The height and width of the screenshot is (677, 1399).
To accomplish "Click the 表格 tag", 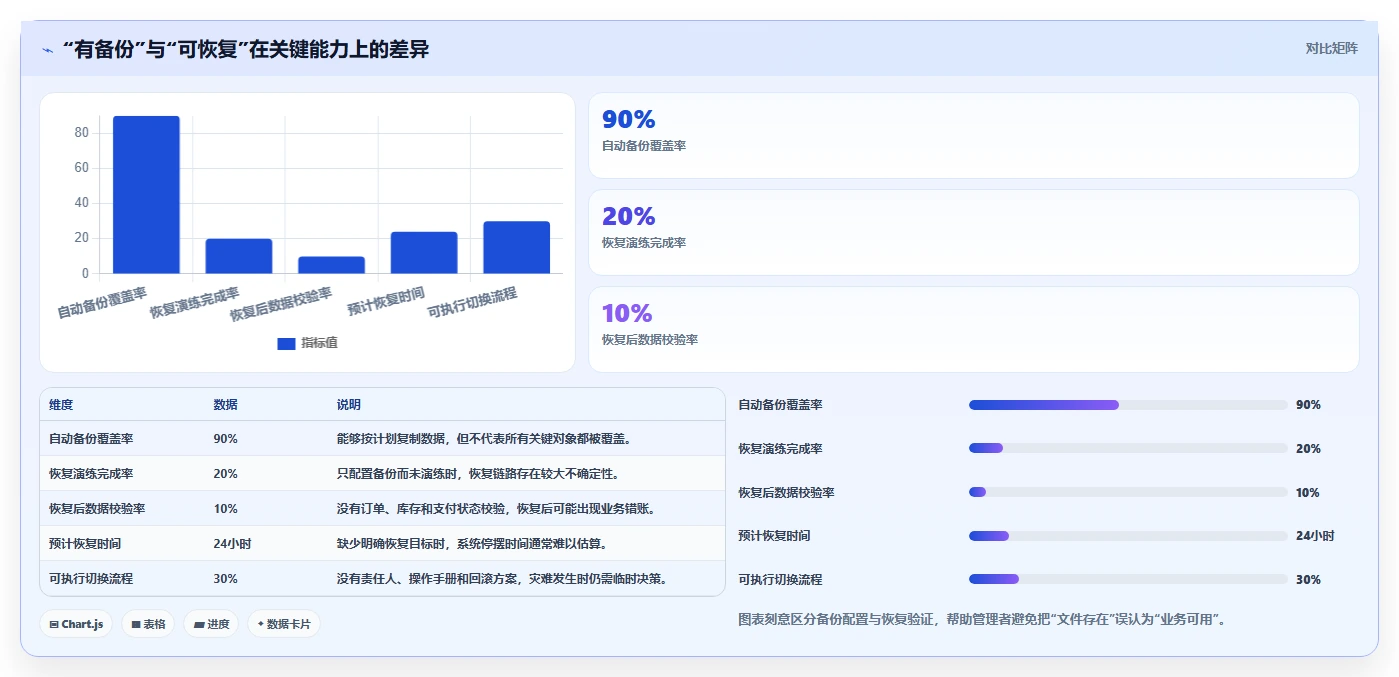I will pos(148,624).
